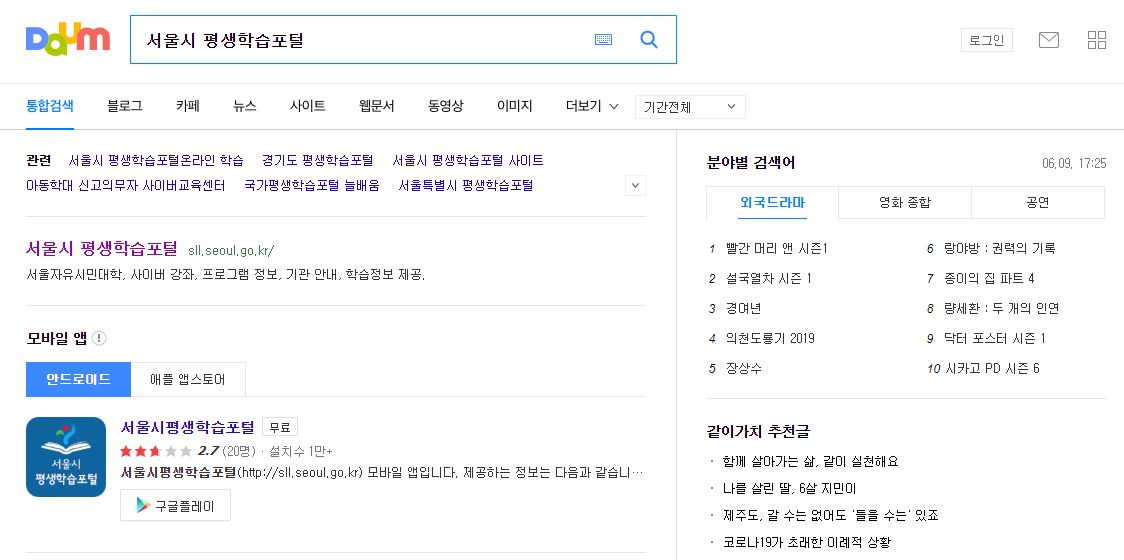
Task: Click ranked keyword 닥터 포스터 시즌 1
Action: pos(995,338)
